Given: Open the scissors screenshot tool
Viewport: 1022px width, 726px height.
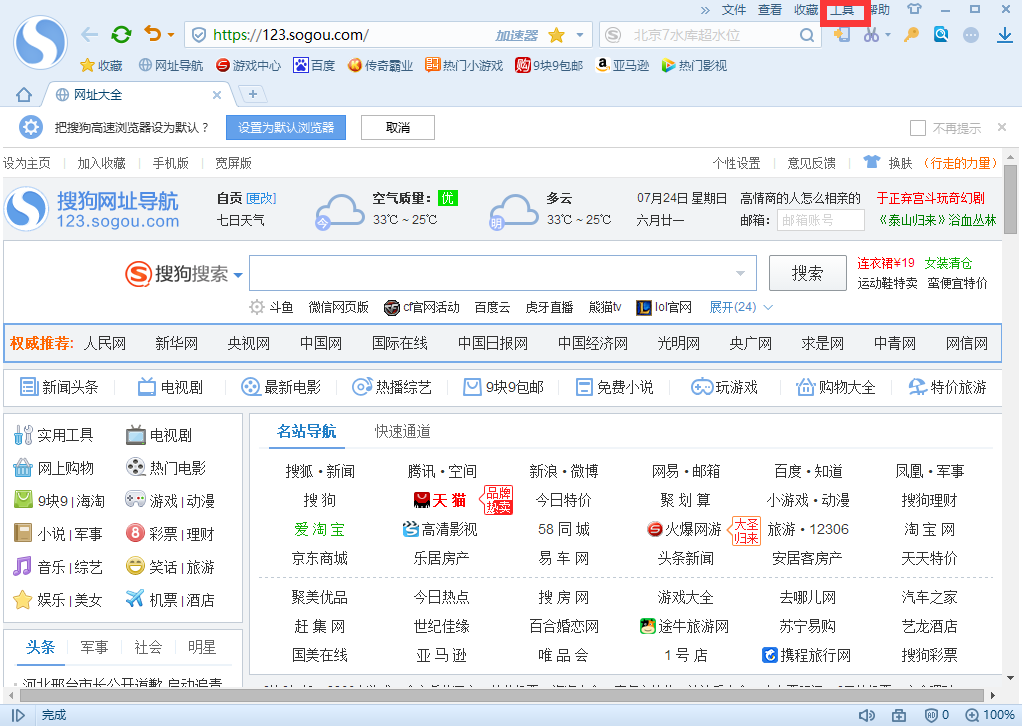Looking at the screenshot, I should [x=871, y=35].
